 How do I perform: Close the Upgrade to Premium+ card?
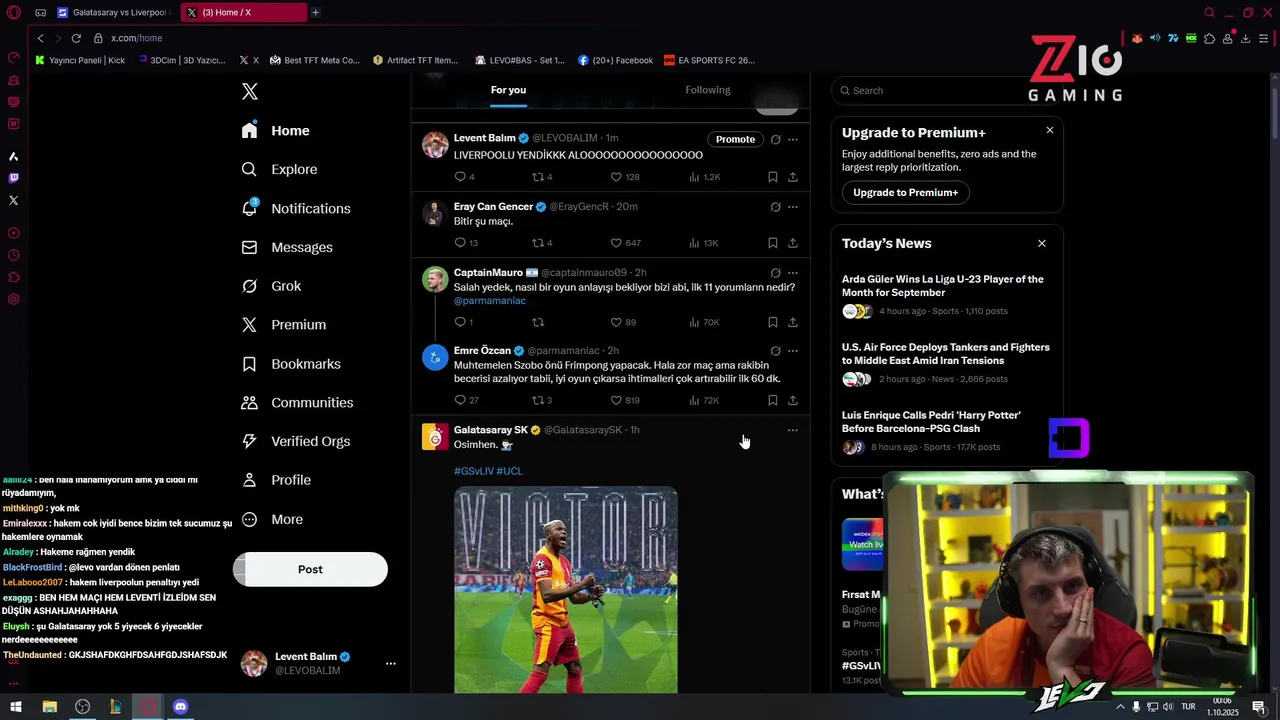pyautogui.click(x=1049, y=130)
